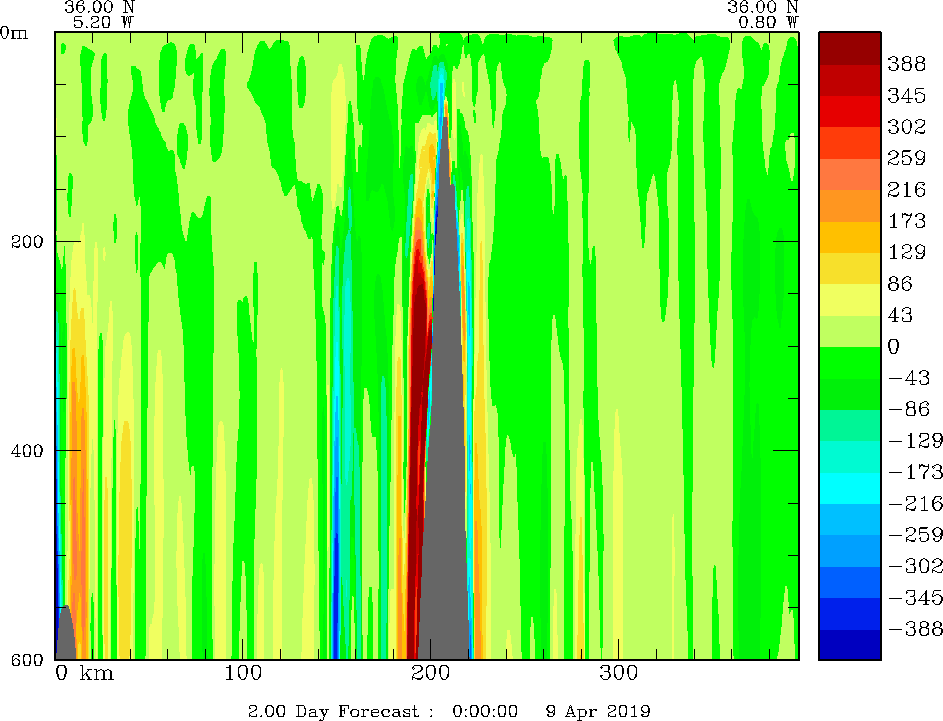
Task: Click the '36.00 N 5.20 W' start coordinate
Action: [99, 14]
